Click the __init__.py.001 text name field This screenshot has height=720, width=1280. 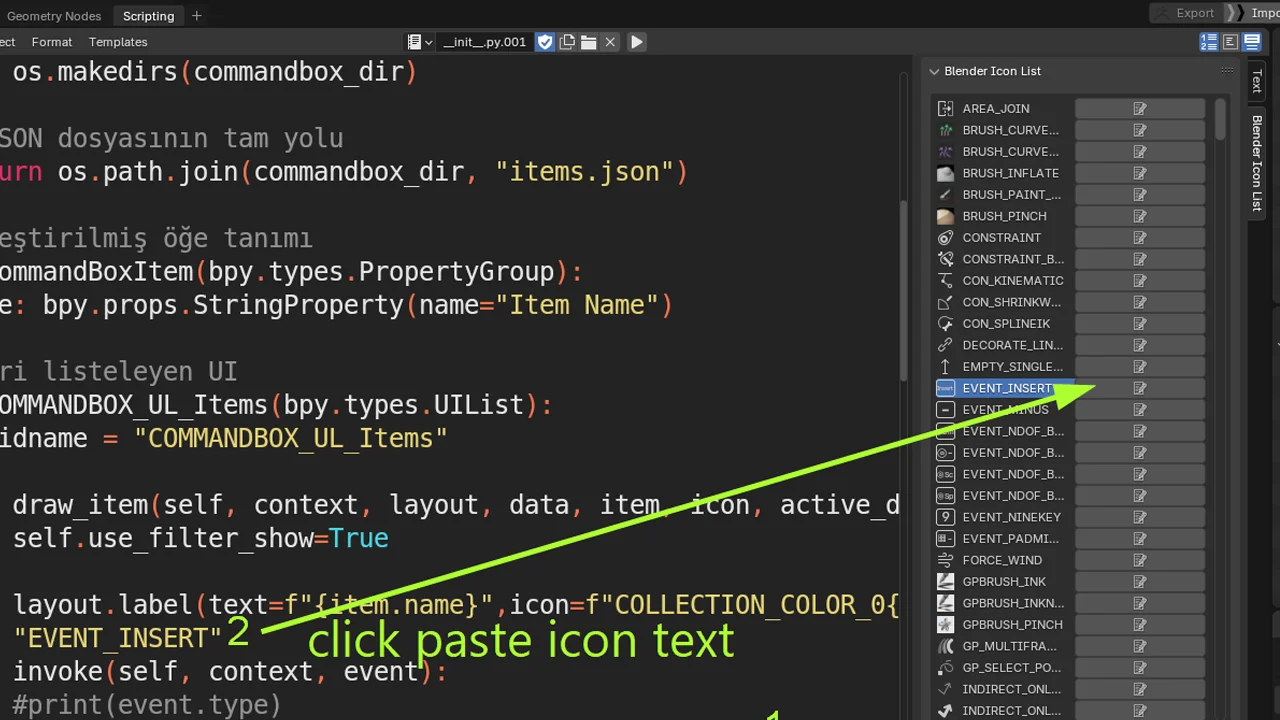click(485, 42)
